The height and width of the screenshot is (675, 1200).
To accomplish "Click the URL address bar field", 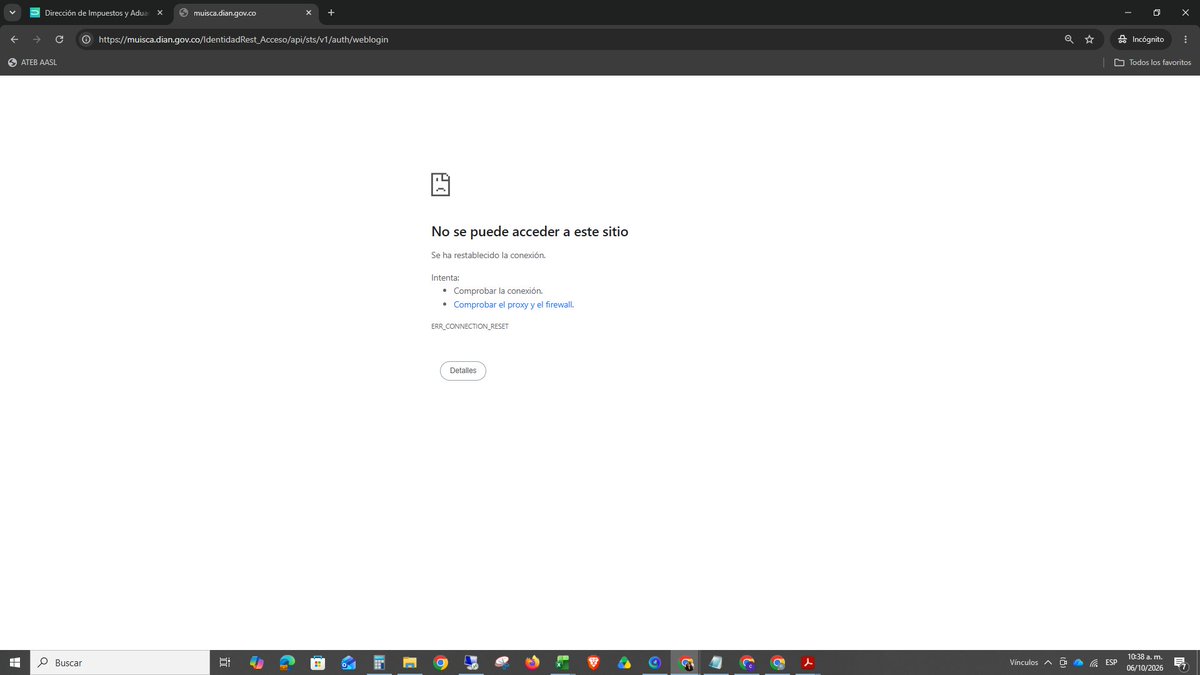I will point(570,39).
